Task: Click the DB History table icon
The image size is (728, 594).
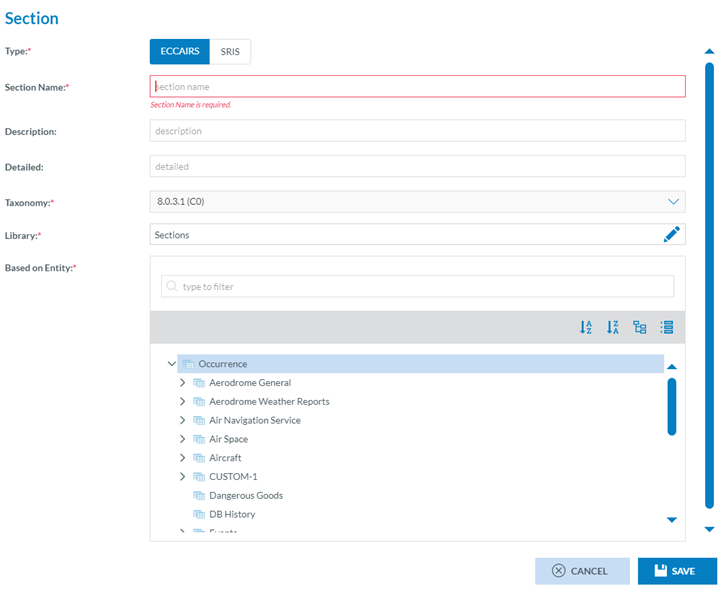Action: [199, 515]
